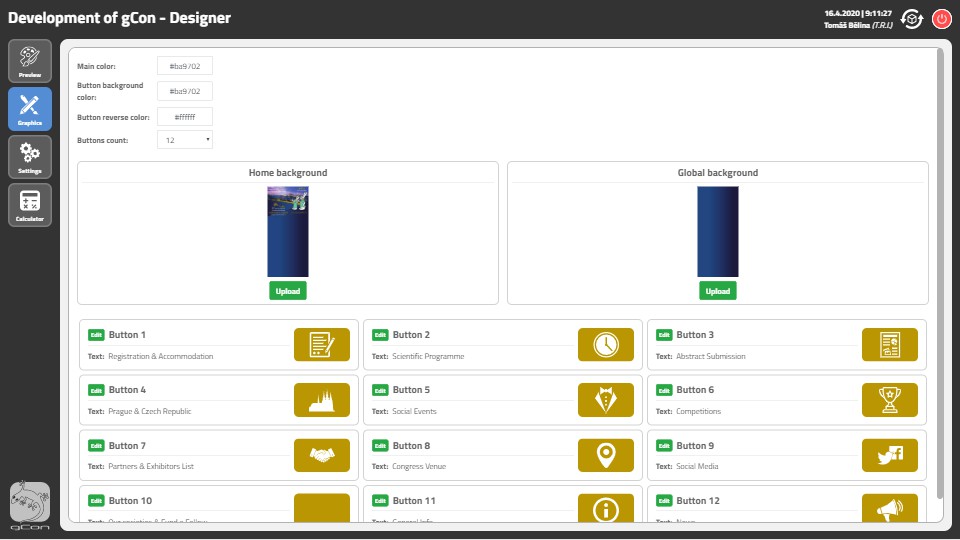Click the Congress Venue map pin icon

[605, 455]
